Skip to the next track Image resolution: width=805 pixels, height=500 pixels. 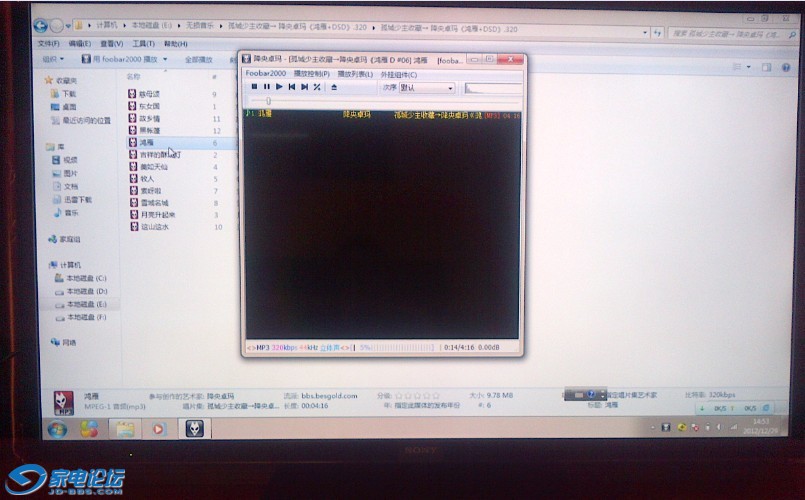pyautogui.click(x=304, y=87)
